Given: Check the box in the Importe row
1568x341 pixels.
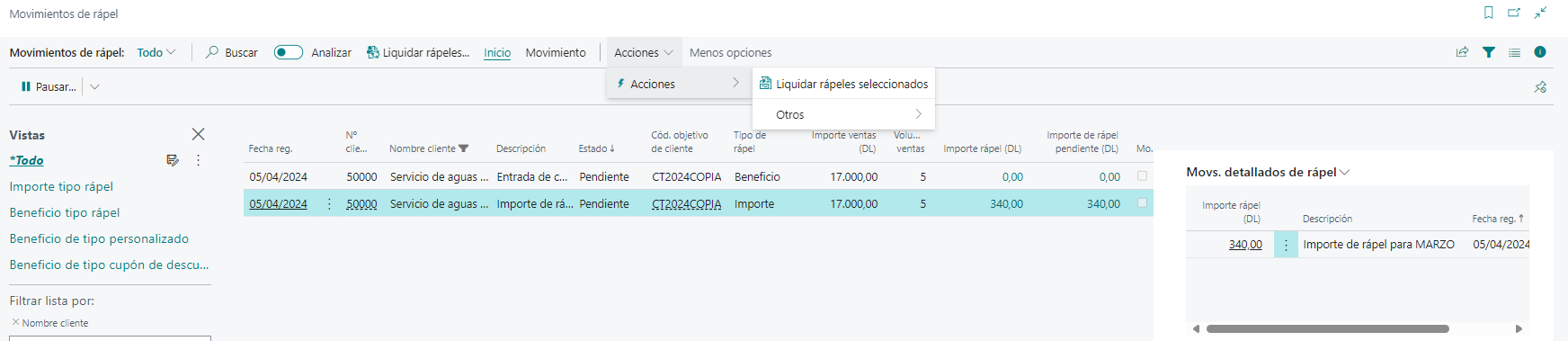Looking at the screenshot, I should 1142,203.
